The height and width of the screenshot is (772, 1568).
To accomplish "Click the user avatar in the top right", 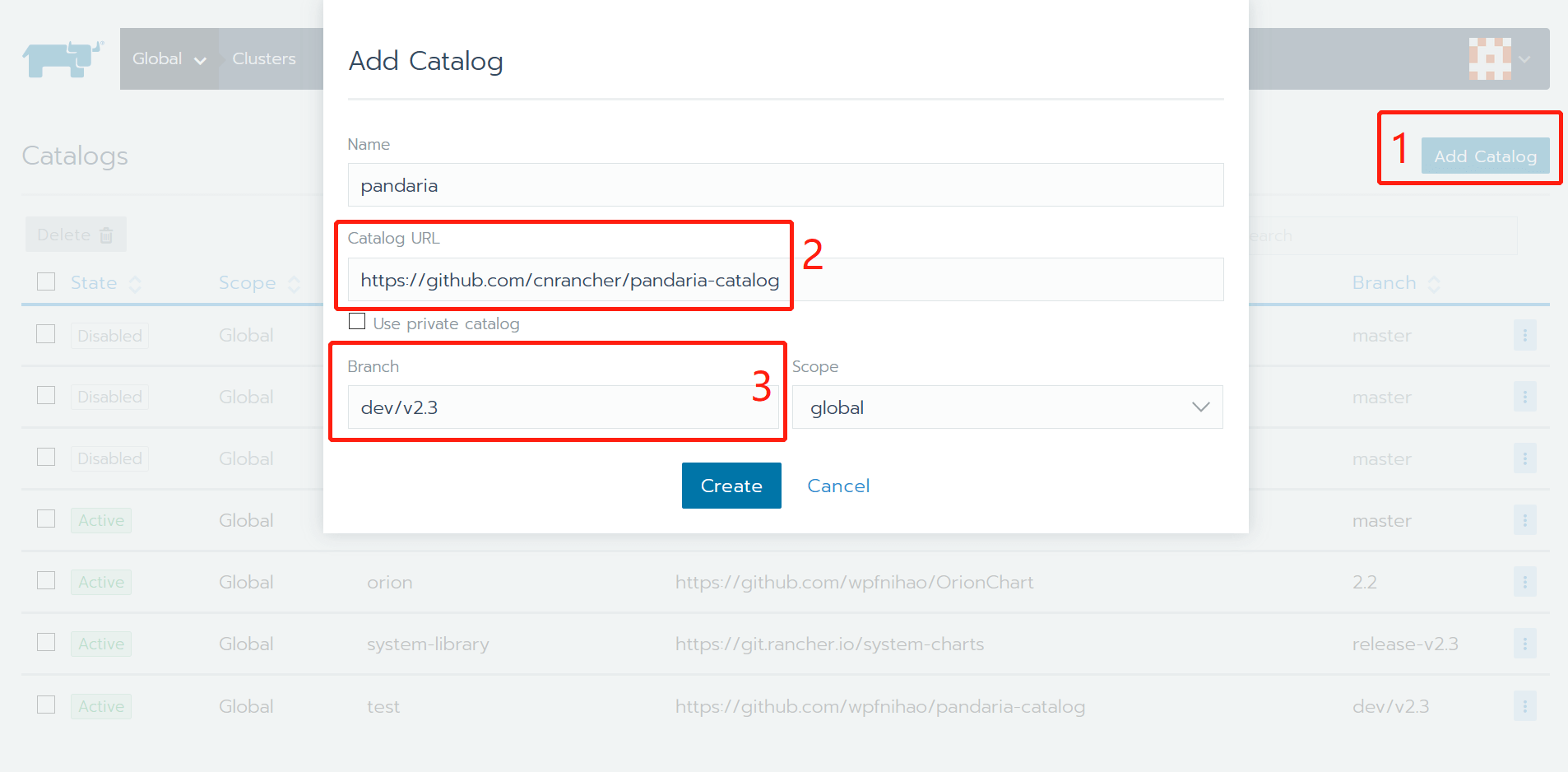I will tap(1491, 58).
